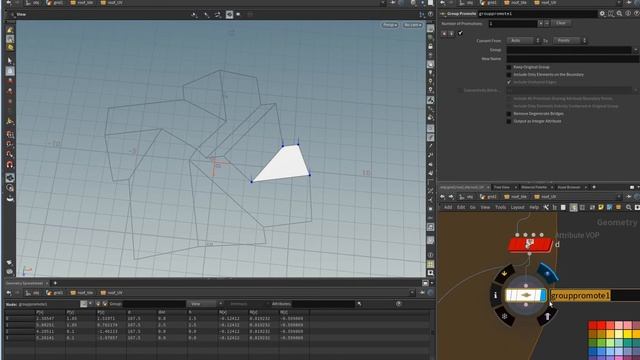Click the info ring button beside grouppromote1 node
The width and height of the screenshot is (640, 360).
tap(496, 295)
